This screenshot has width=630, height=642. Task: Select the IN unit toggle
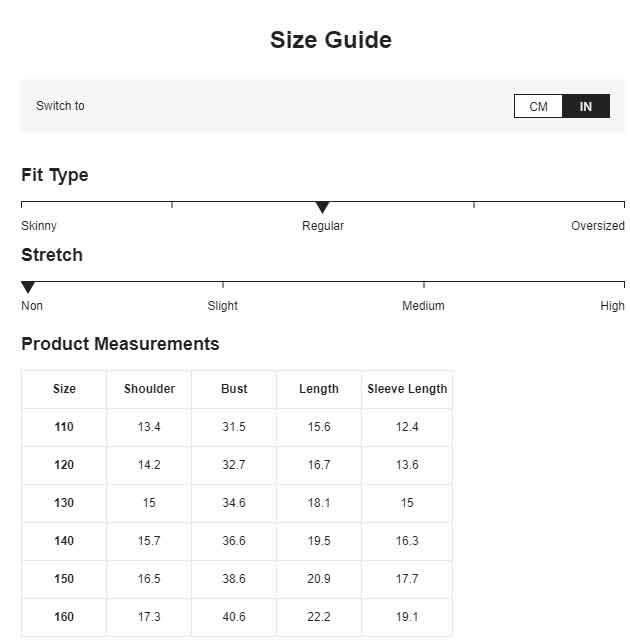click(585, 106)
